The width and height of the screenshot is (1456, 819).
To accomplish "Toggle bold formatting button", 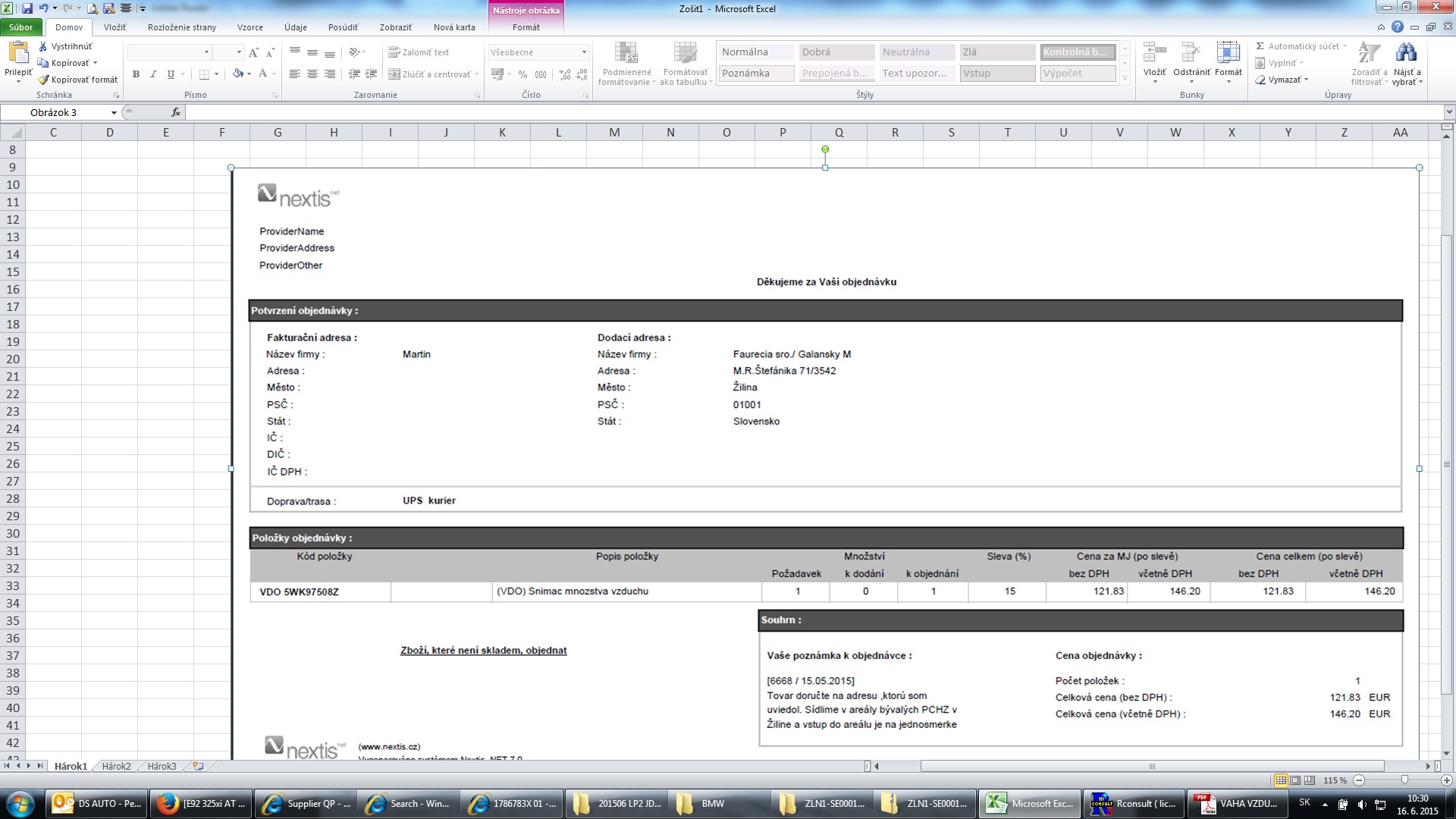I will (x=136, y=74).
